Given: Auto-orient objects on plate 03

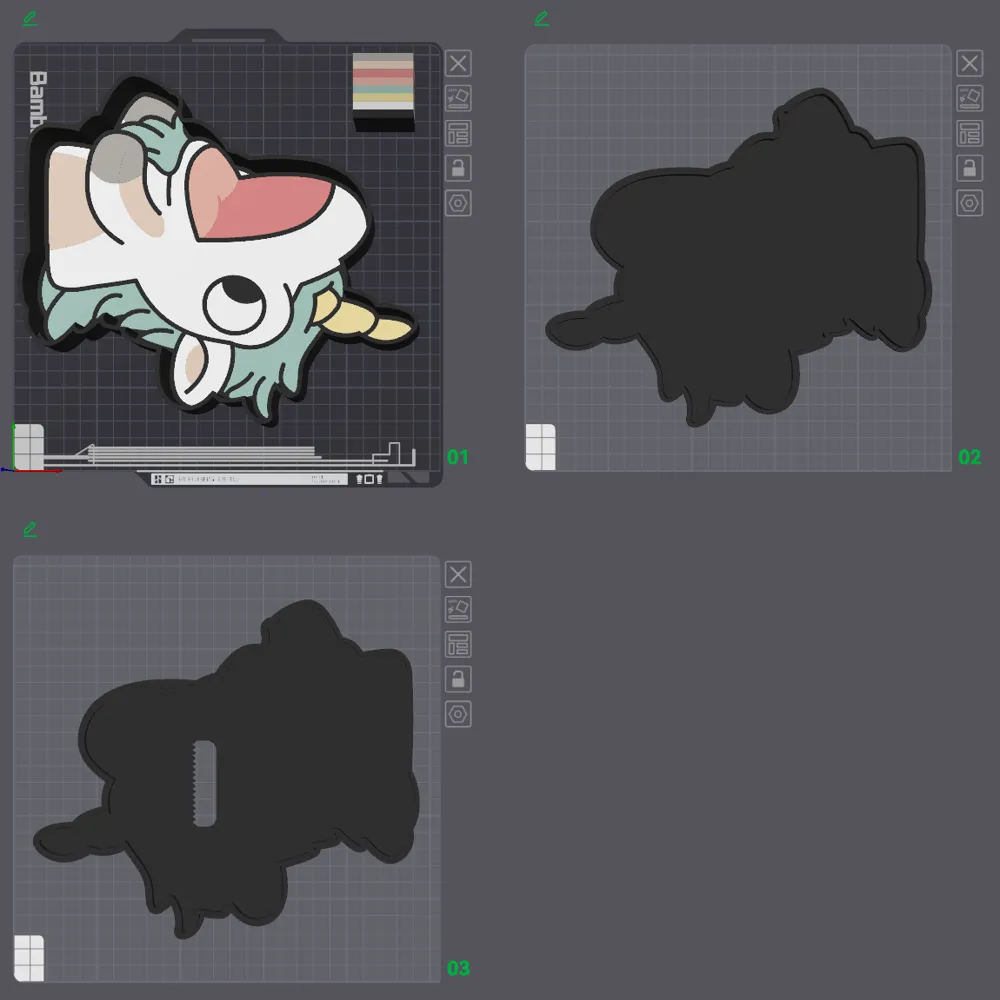Looking at the screenshot, I should click(458, 610).
